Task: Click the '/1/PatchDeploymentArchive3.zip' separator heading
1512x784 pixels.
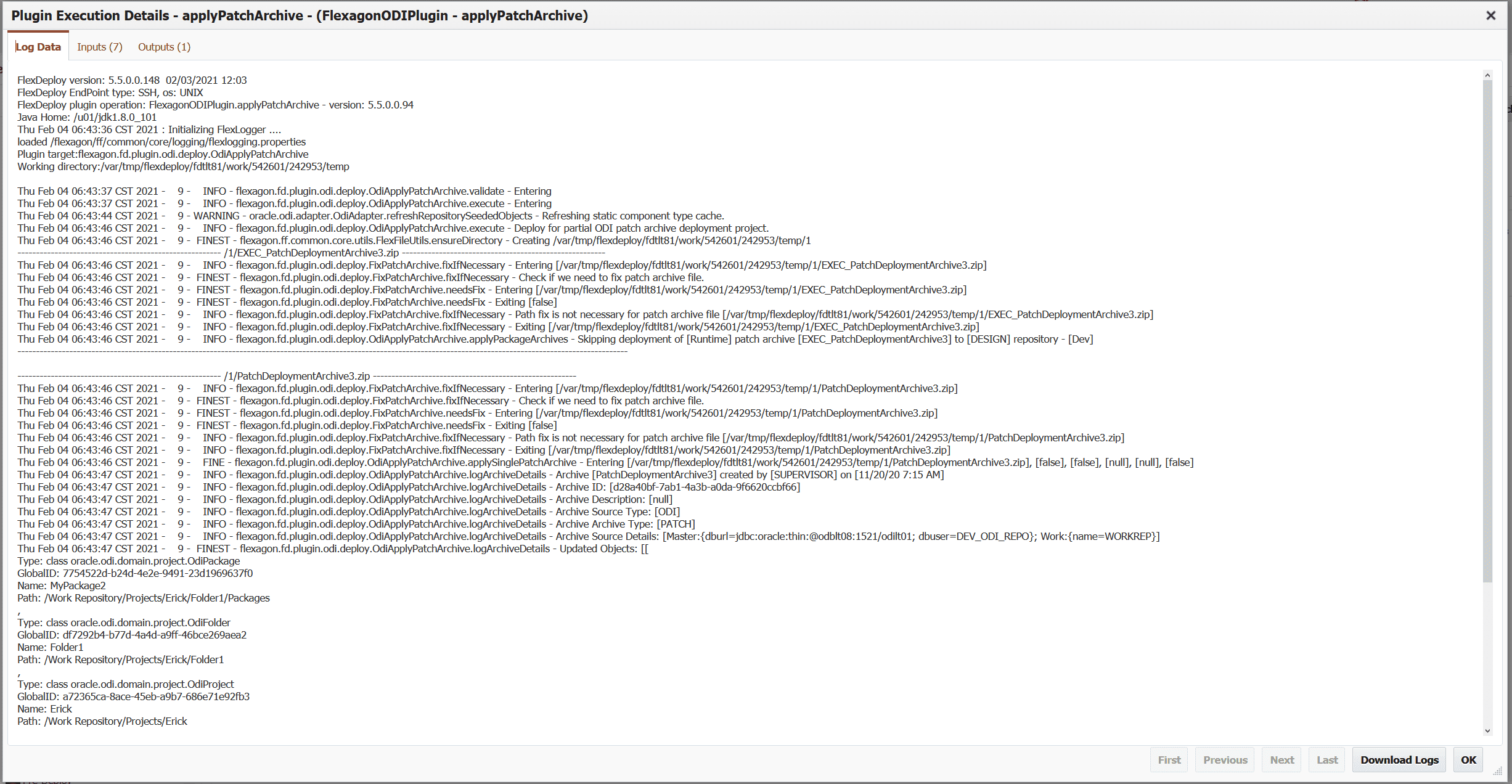Action: click(x=296, y=376)
